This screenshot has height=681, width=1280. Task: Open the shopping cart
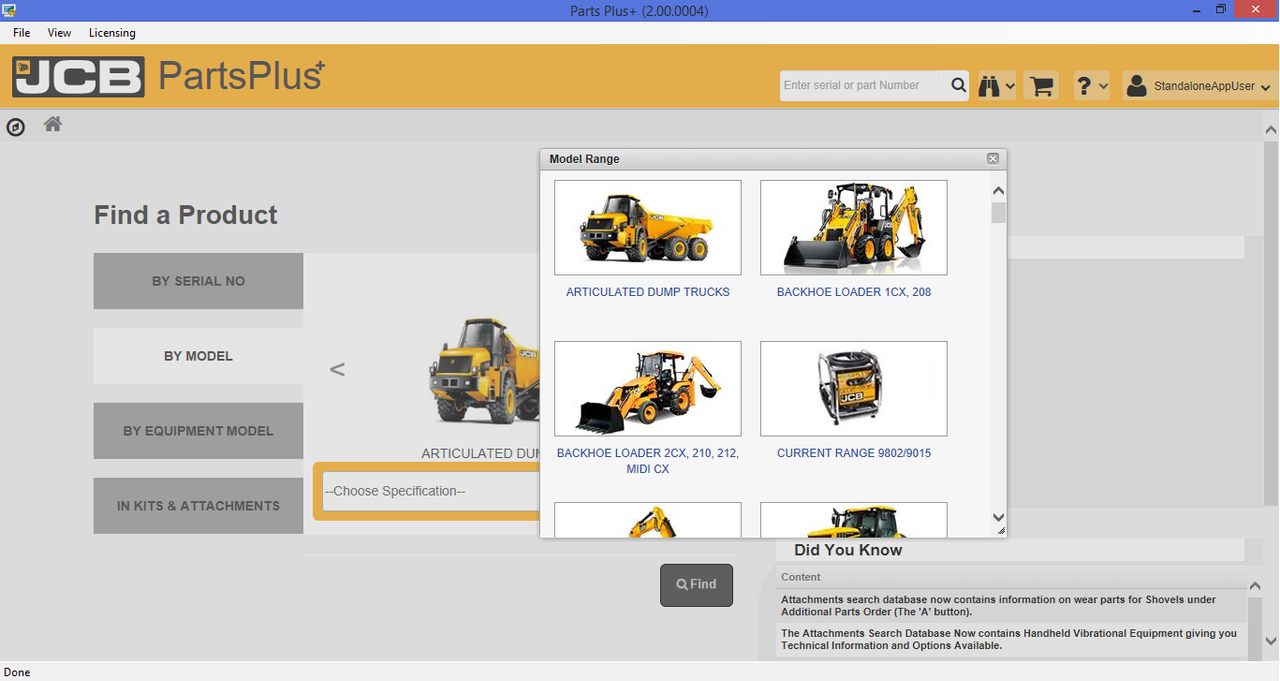pos(1042,86)
